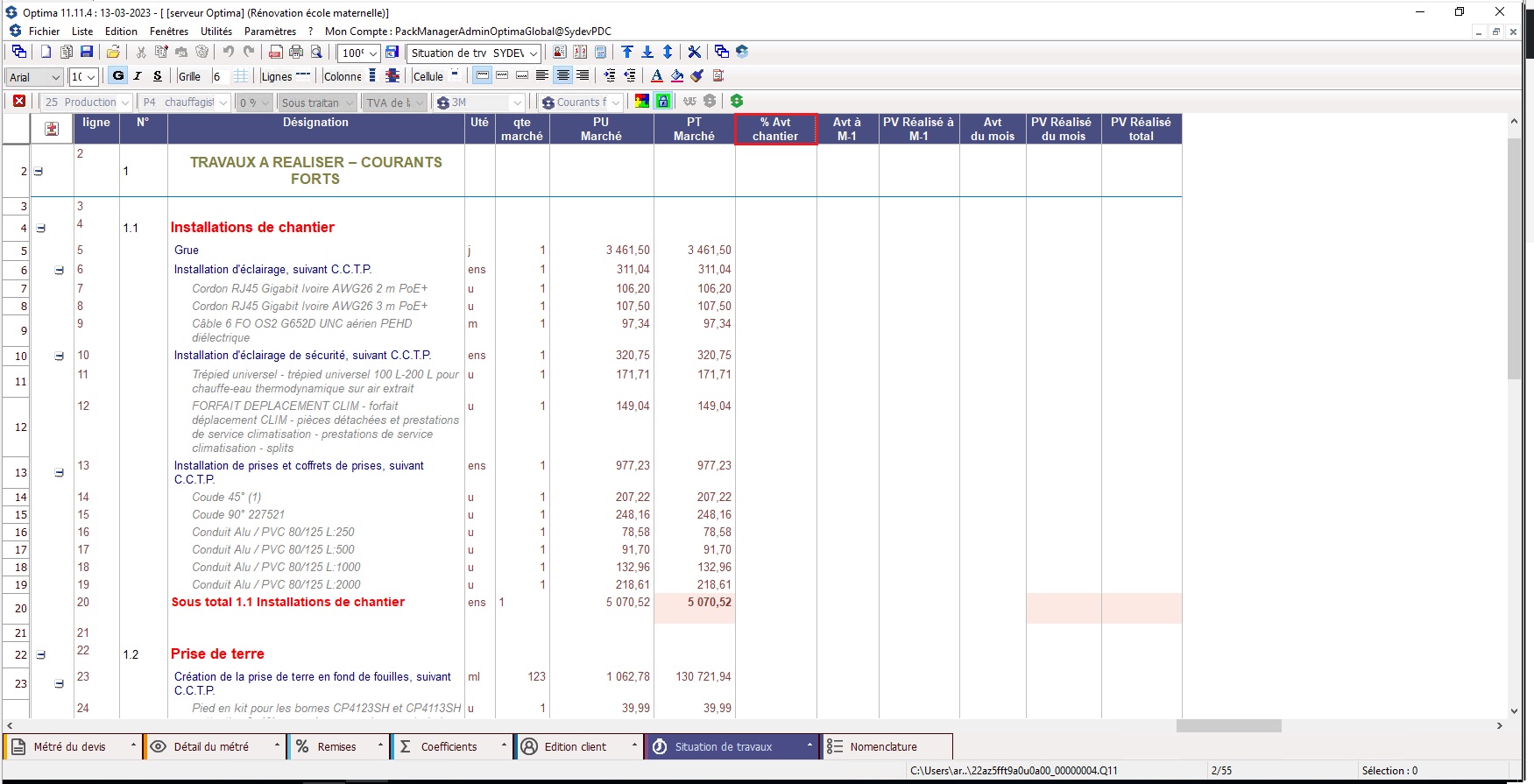Switch to the Nomenclature tab
This screenshot has height=784, width=1534.
click(x=883, y=747)
